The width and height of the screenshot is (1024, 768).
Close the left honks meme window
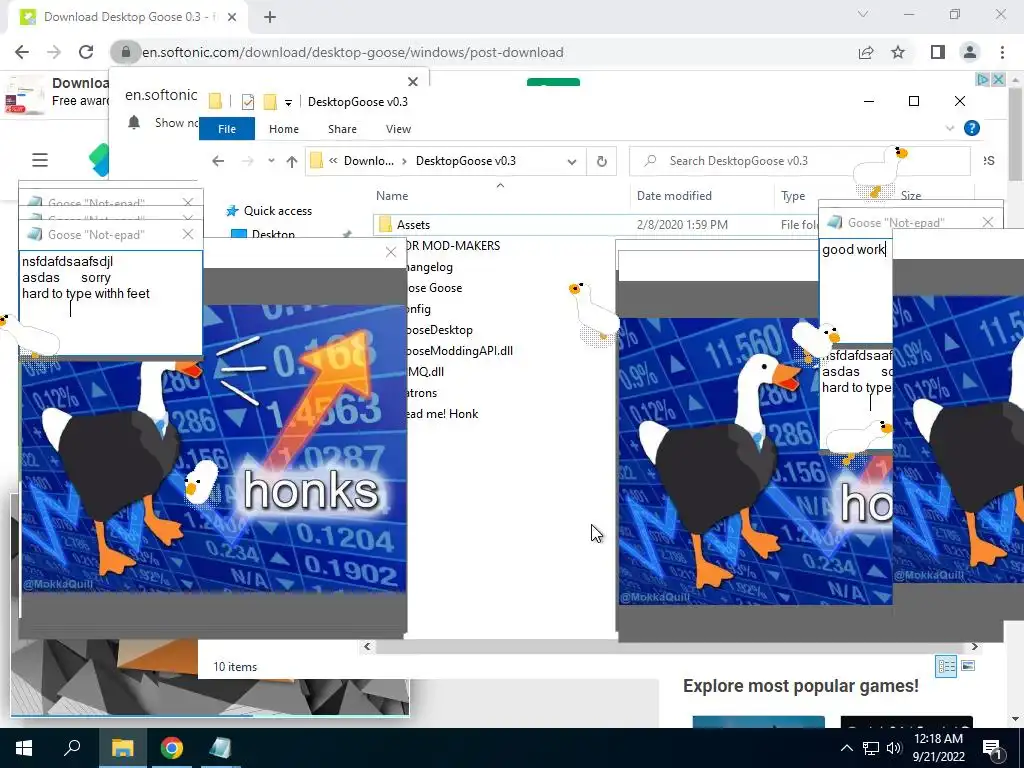pyautogui.click(x=391, y=252)
